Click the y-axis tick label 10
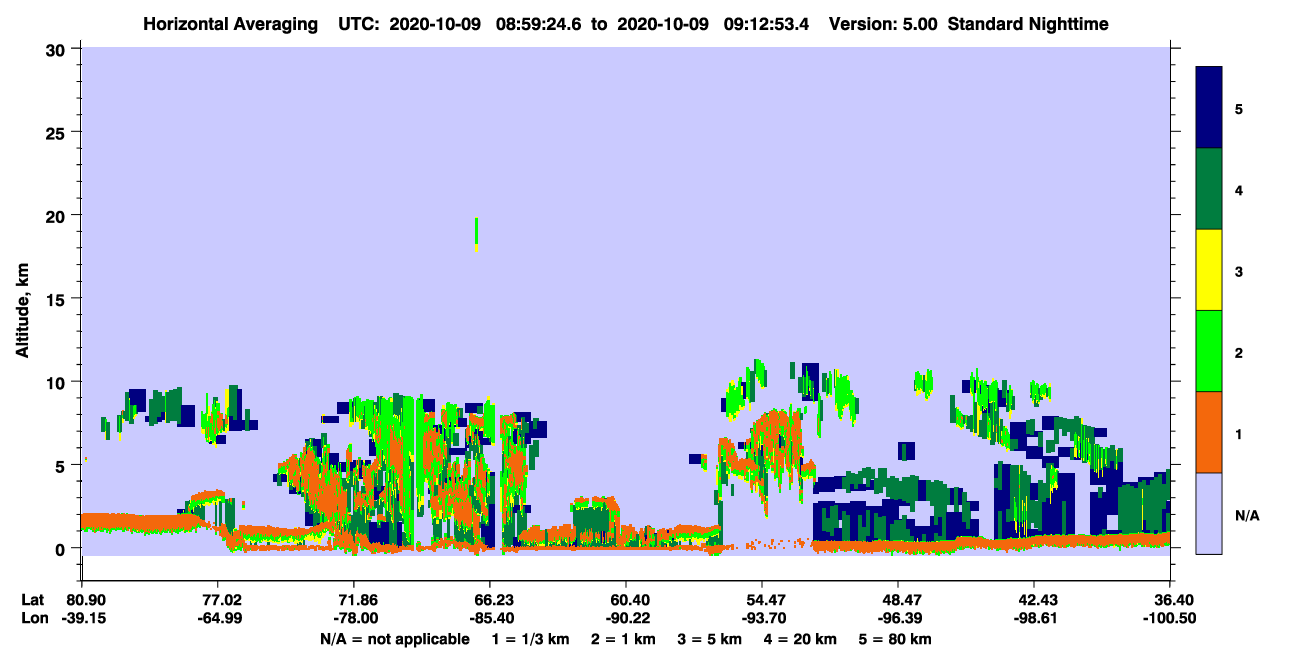1300x667 pixels. click(58, 382)
